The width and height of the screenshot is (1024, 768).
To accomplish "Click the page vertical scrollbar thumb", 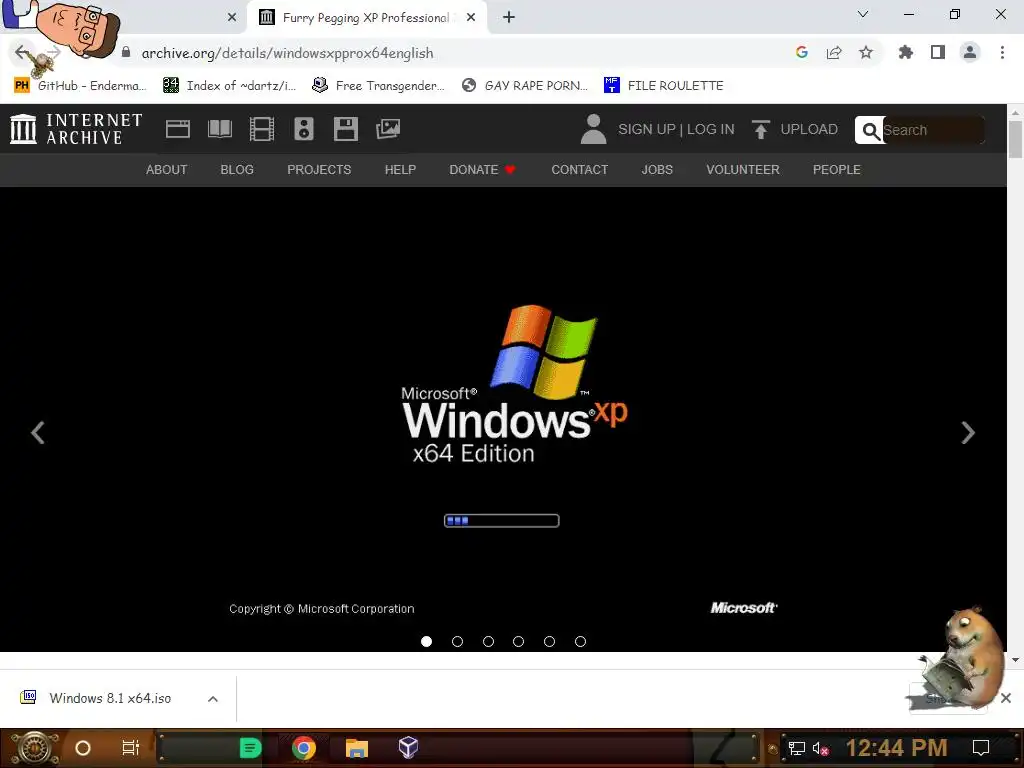I will [x=1015, y=139].
